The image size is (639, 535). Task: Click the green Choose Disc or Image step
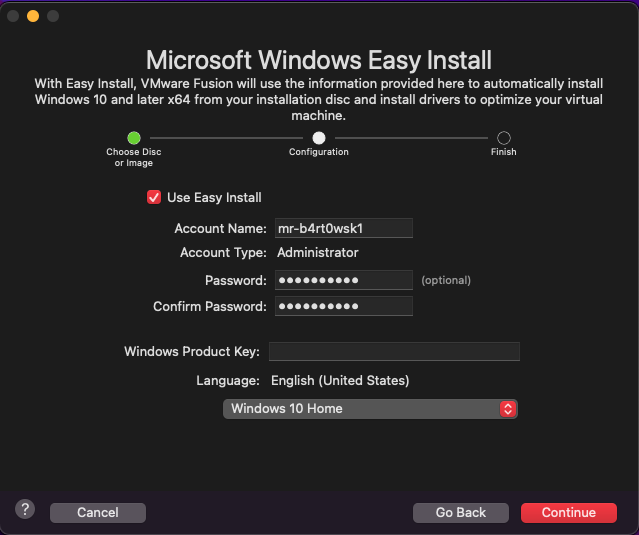point(134,138)
